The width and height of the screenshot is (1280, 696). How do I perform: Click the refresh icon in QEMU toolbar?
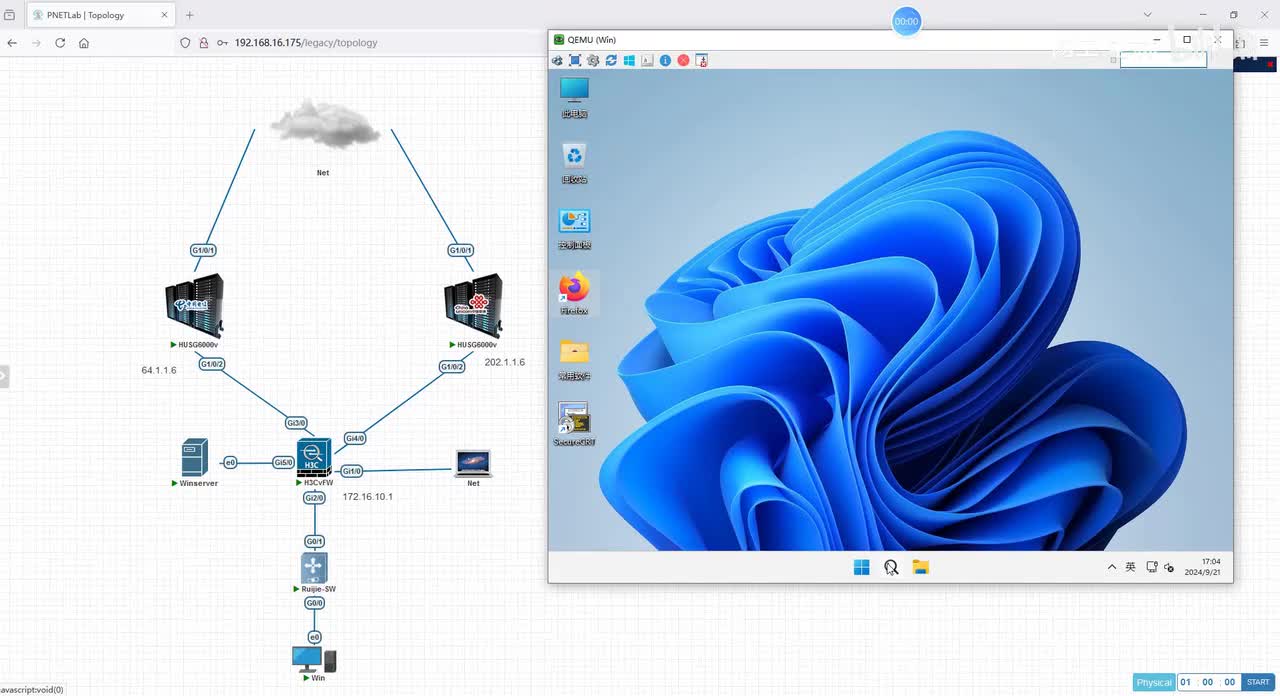(x=611, y=61)
